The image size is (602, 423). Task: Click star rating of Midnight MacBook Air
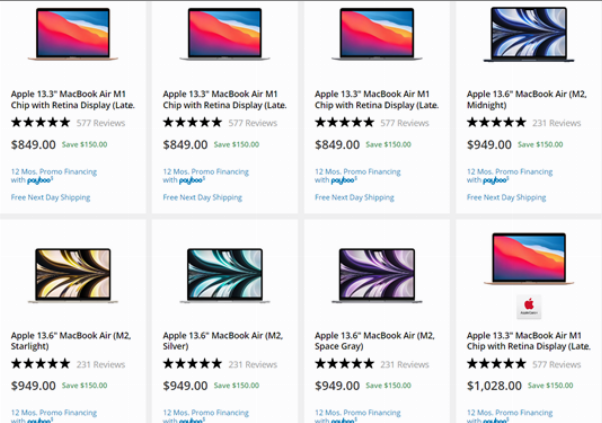pyautogui.click(x=496, y=123)
